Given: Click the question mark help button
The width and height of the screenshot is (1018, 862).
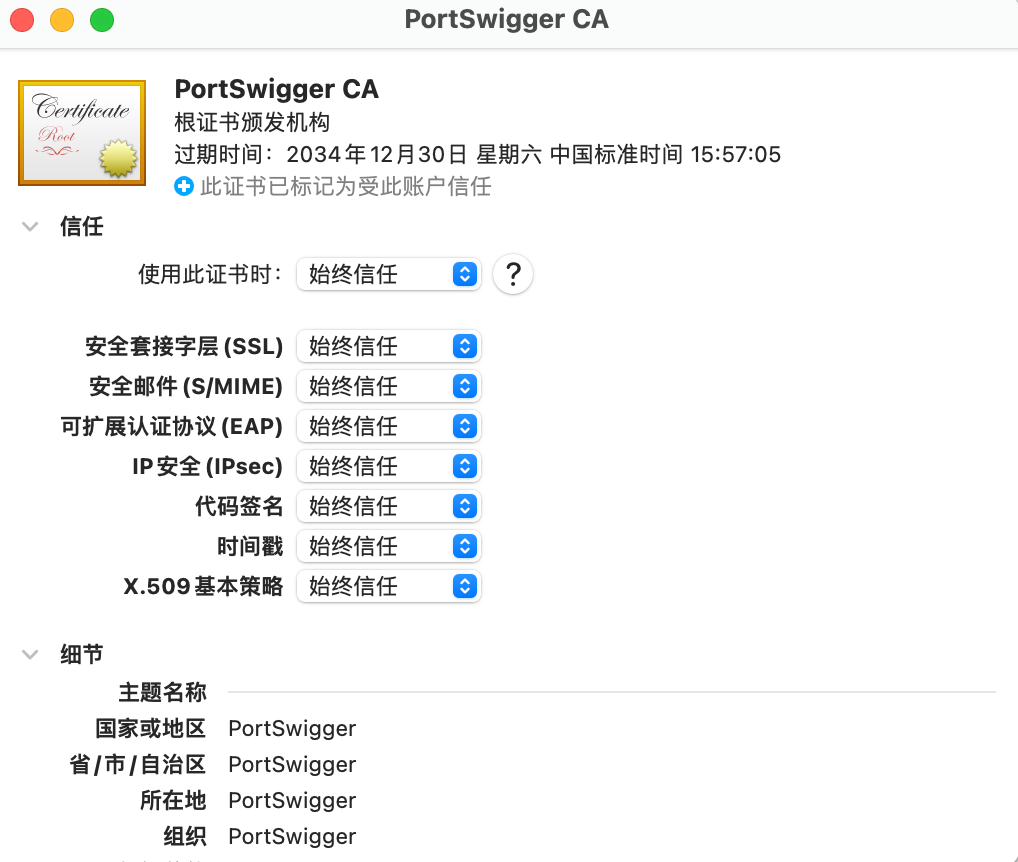Looking at the screenshot, I should pos(512,274).
